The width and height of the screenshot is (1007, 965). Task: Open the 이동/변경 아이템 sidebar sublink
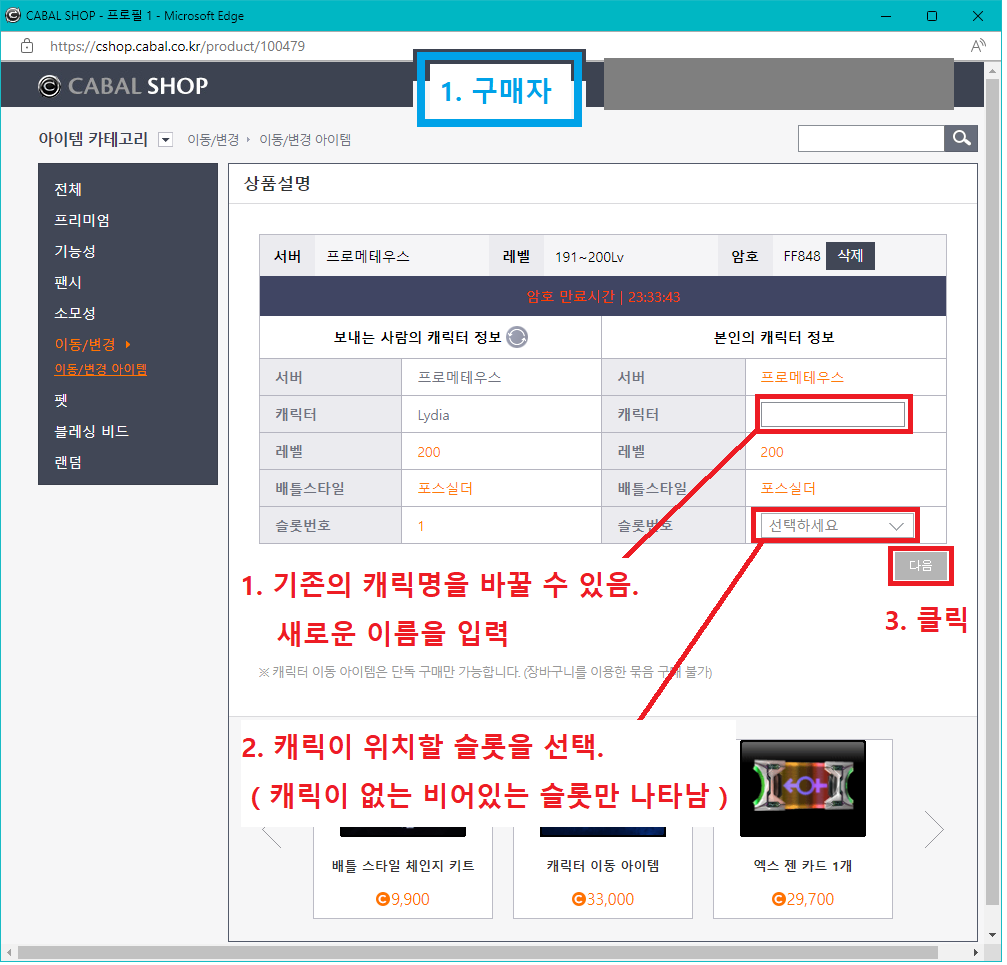tap(101, 370)
